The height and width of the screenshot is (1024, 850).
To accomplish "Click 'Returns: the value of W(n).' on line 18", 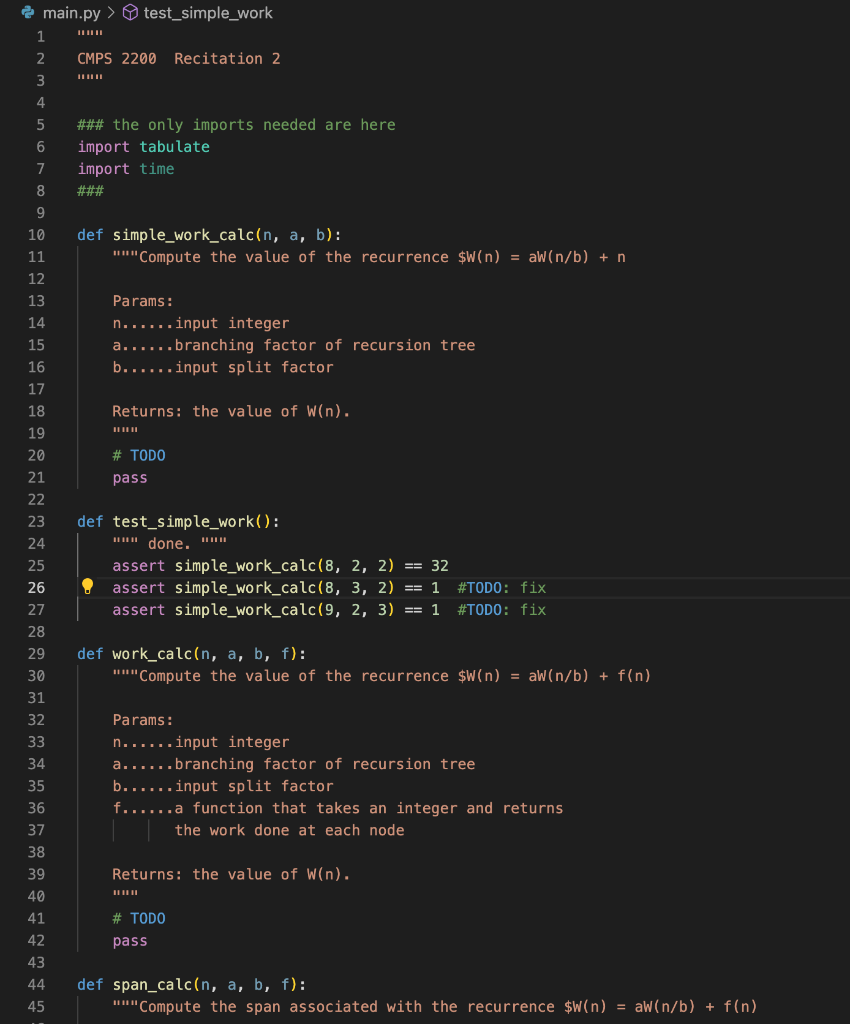I will click(x=231, y=411).
